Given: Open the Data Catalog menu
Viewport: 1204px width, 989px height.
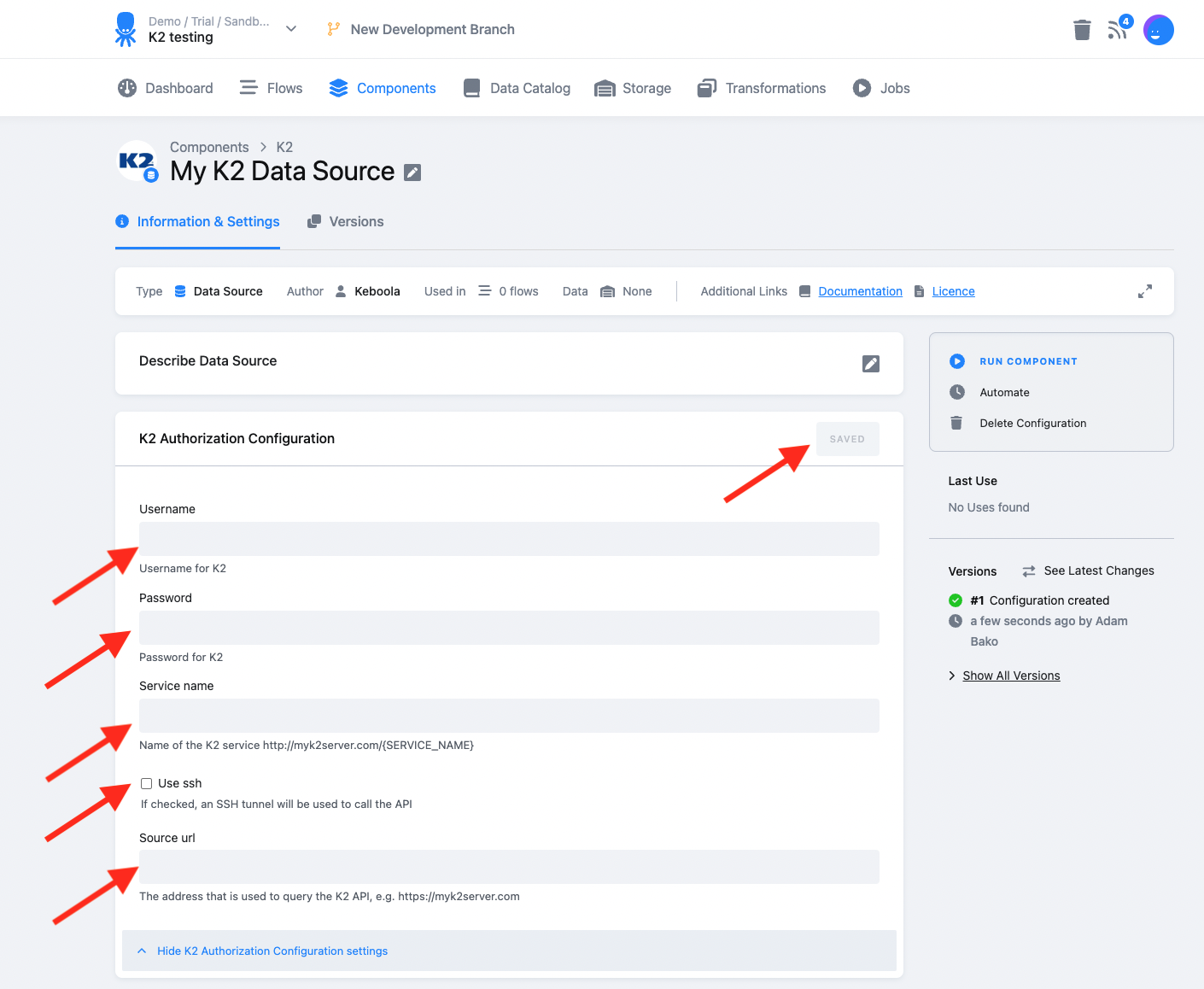Looking at the screenshot, I should click(517, 88).
